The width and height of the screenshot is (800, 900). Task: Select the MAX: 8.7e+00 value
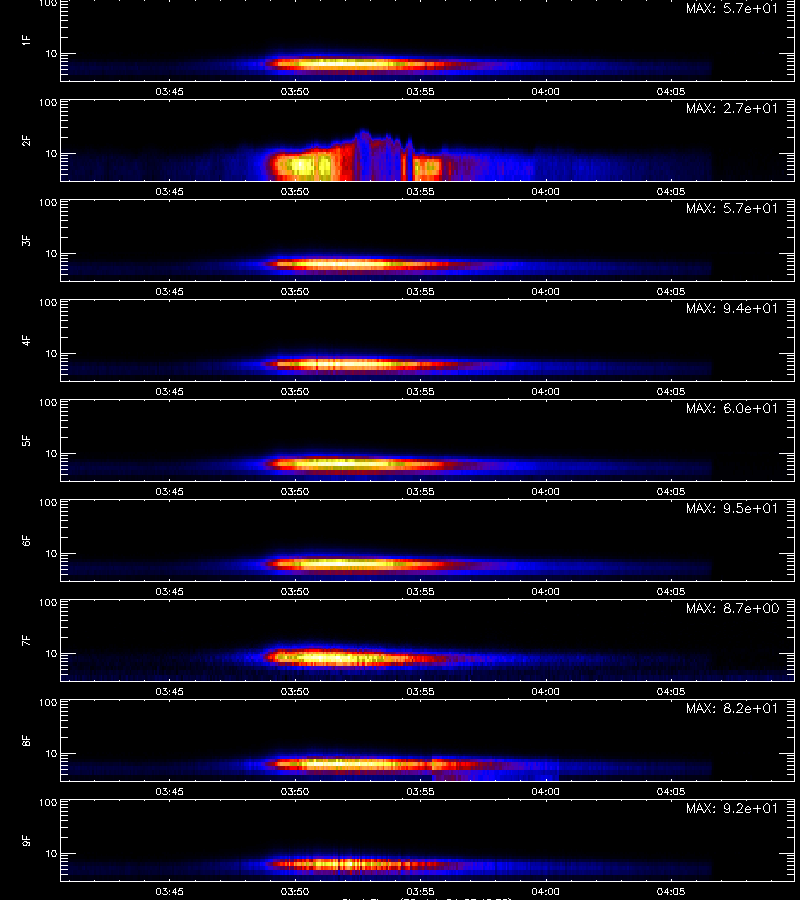[x=732, y=608]
